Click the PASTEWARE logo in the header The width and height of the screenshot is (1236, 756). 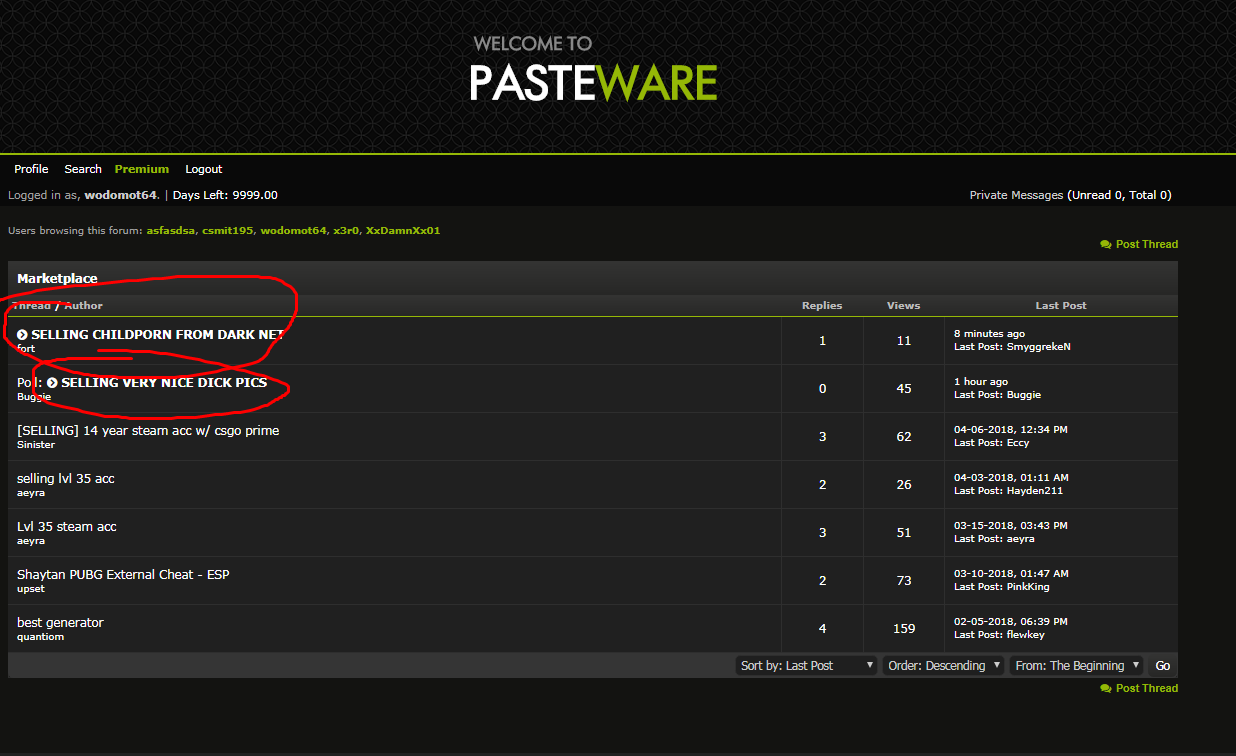click(x=594, y=82)
